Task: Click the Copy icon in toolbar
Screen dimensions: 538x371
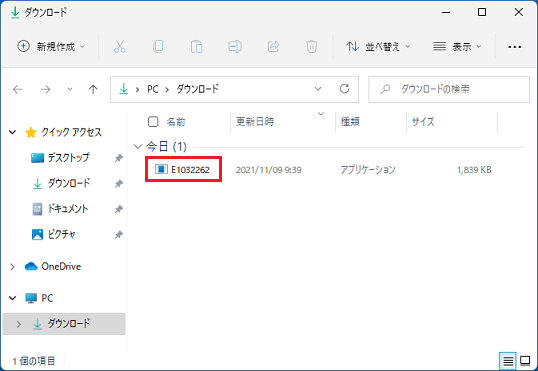Action: coord(158,46)
